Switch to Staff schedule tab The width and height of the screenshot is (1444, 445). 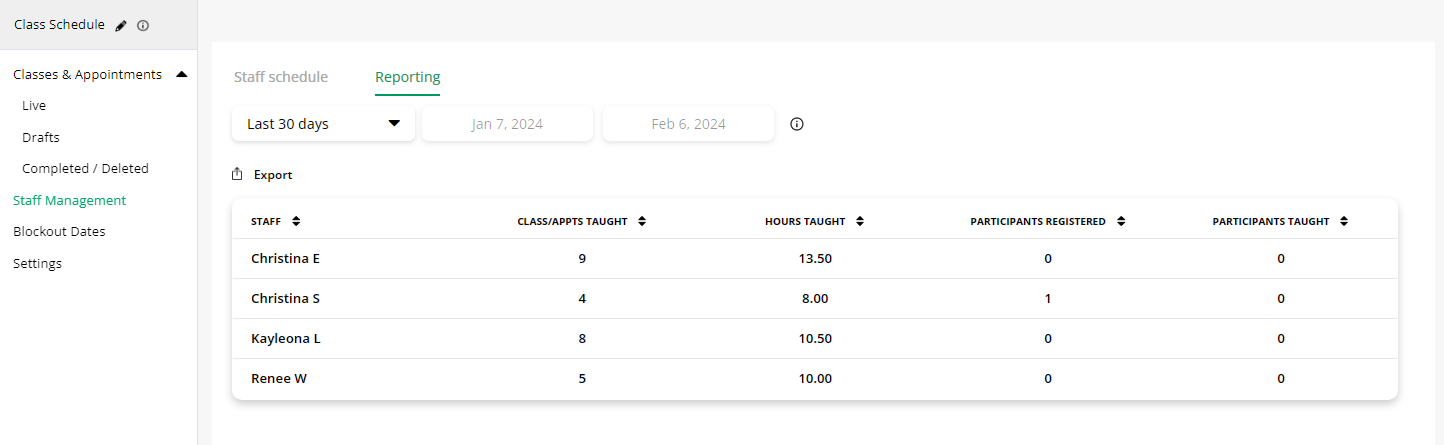point(281,77)
